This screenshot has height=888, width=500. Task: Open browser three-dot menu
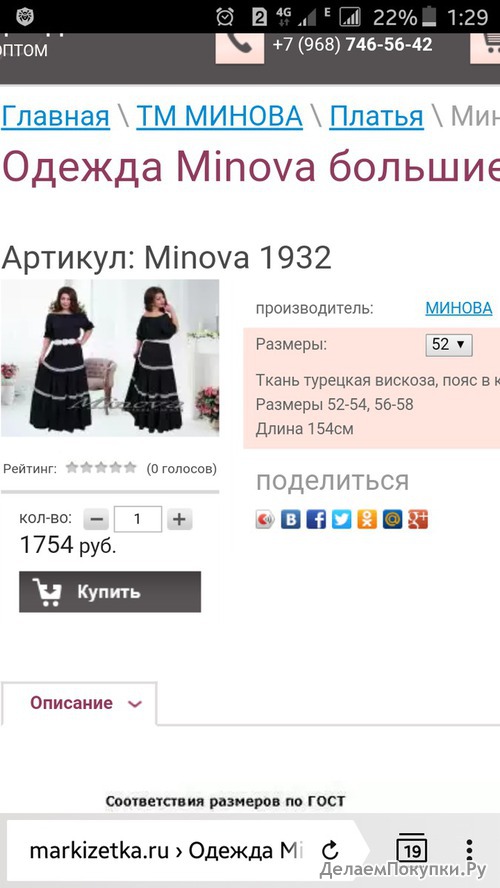469,849
